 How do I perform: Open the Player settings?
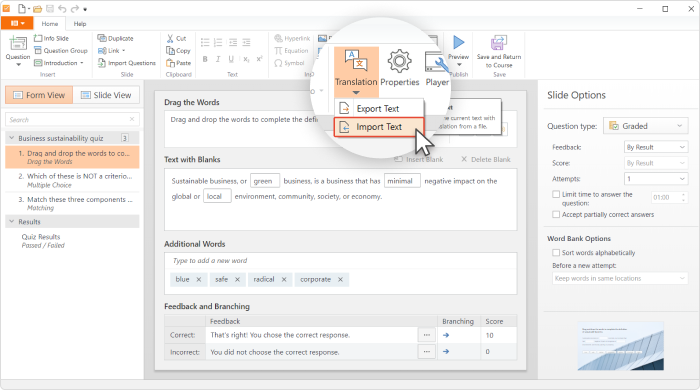pos(437,68)
